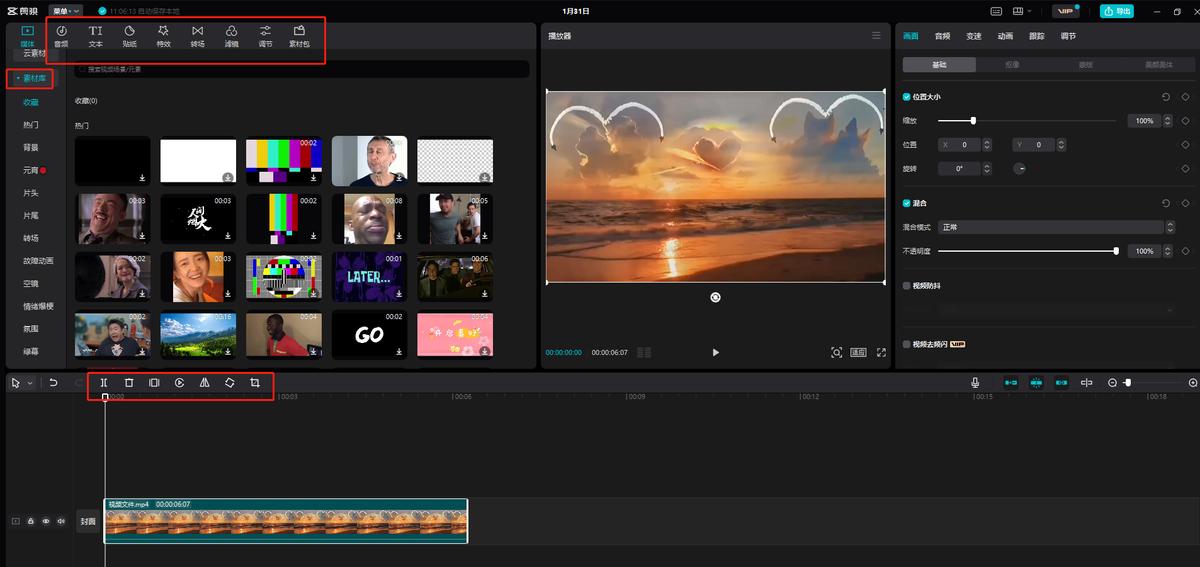This screenshot has width=1200, height=567.
Task: Play the video in preview player
Action: pos(715,352)
